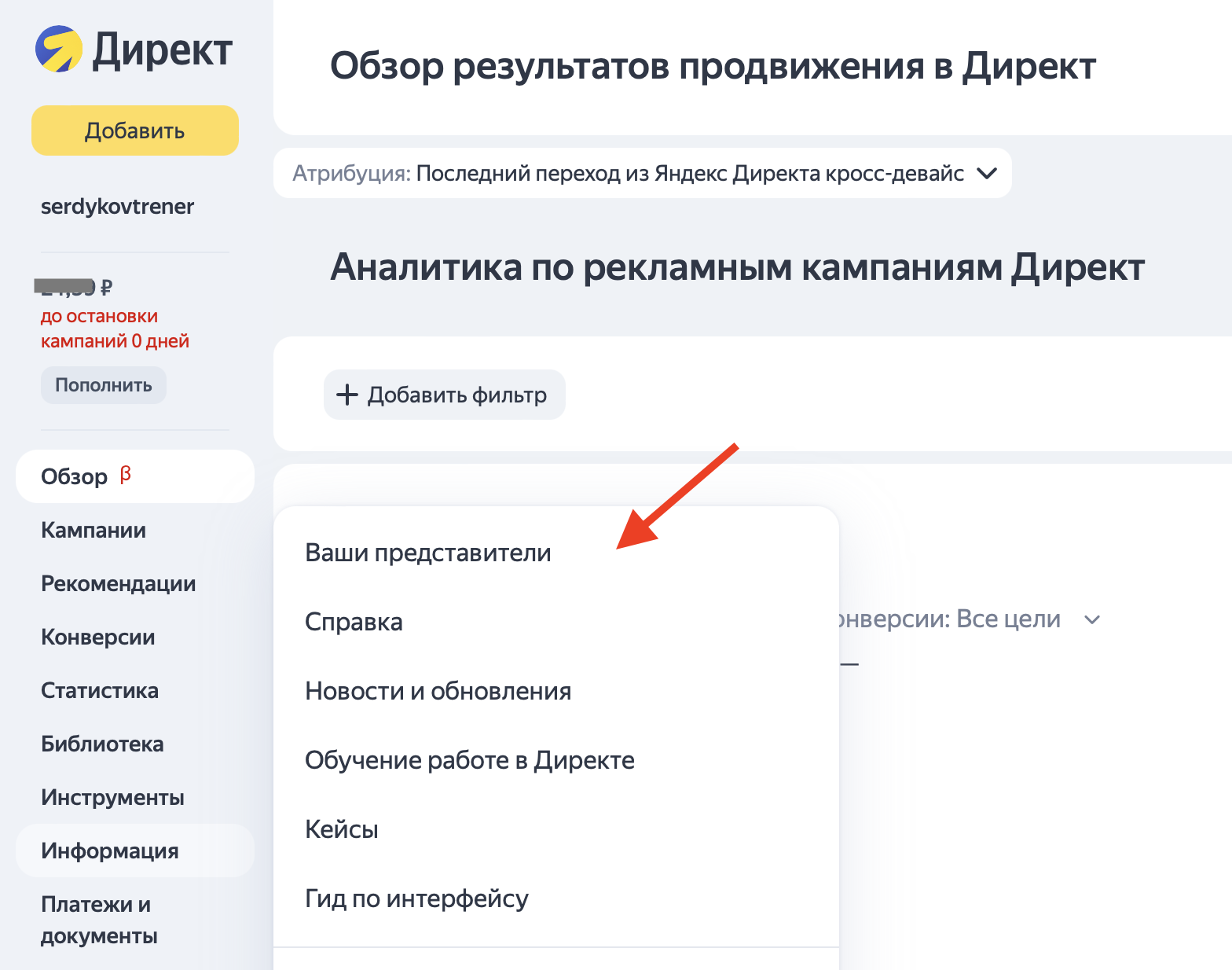This screenshot has height=970, width=1232.
Task: Open Инструменты in the sidebar
Action: pyautogui.click(x=113, y=797)
